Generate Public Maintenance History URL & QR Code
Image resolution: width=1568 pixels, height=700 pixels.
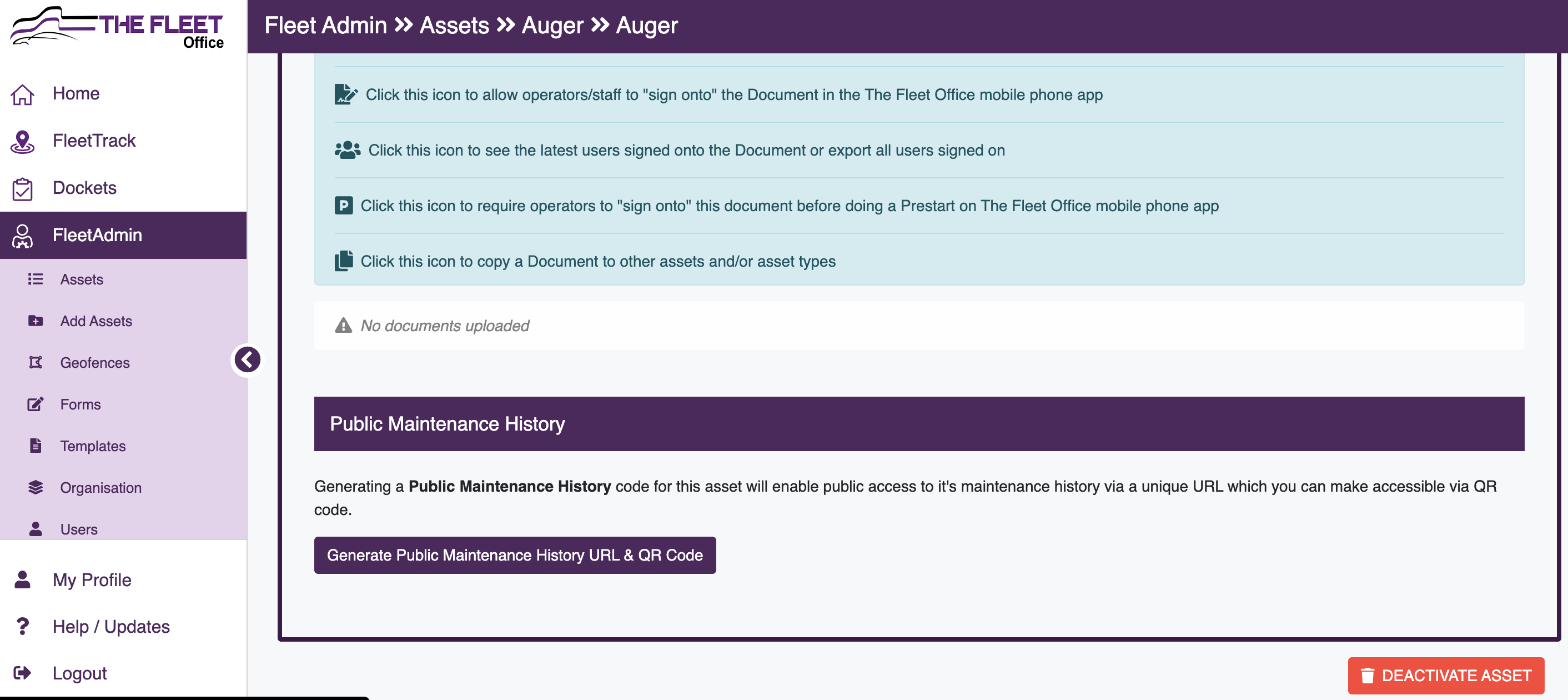(x=514, y=555)
